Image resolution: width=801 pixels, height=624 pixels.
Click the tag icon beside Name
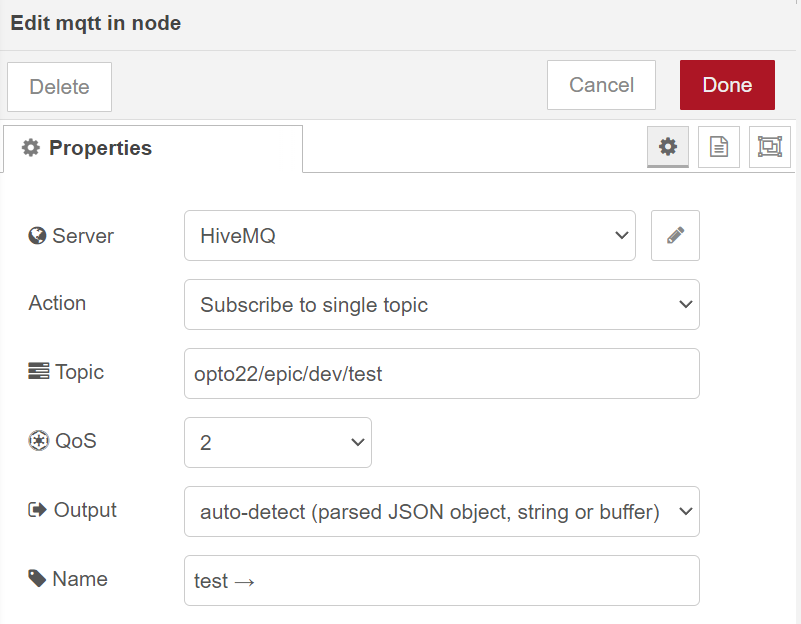point(36,578)
